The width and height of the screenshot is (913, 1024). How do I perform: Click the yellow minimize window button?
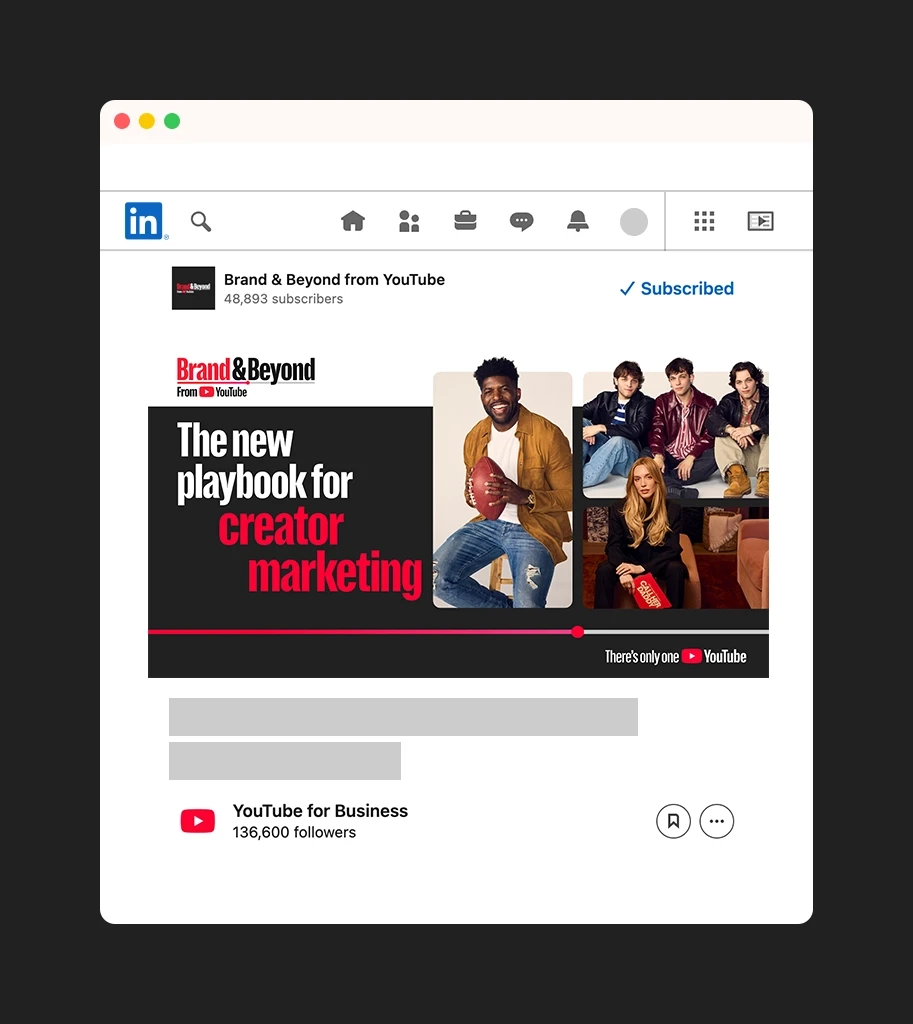point(147,121)
